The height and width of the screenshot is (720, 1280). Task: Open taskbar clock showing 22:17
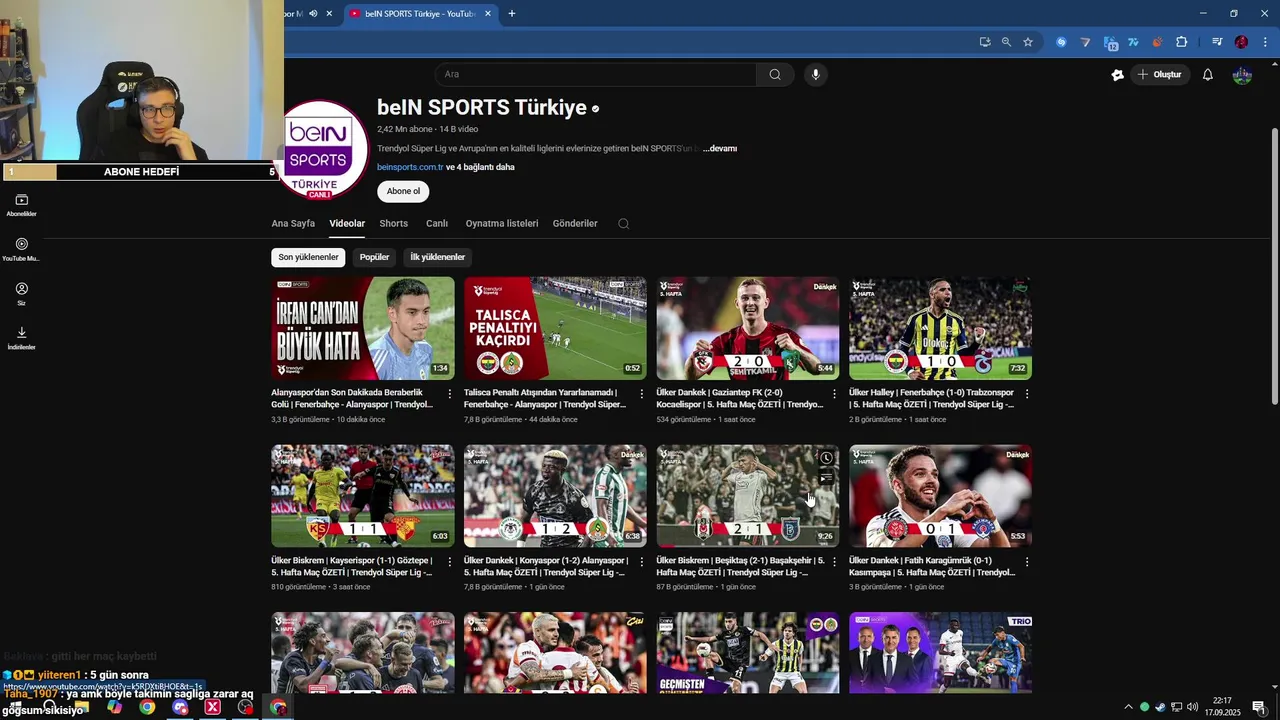(x=1222, y=707)
